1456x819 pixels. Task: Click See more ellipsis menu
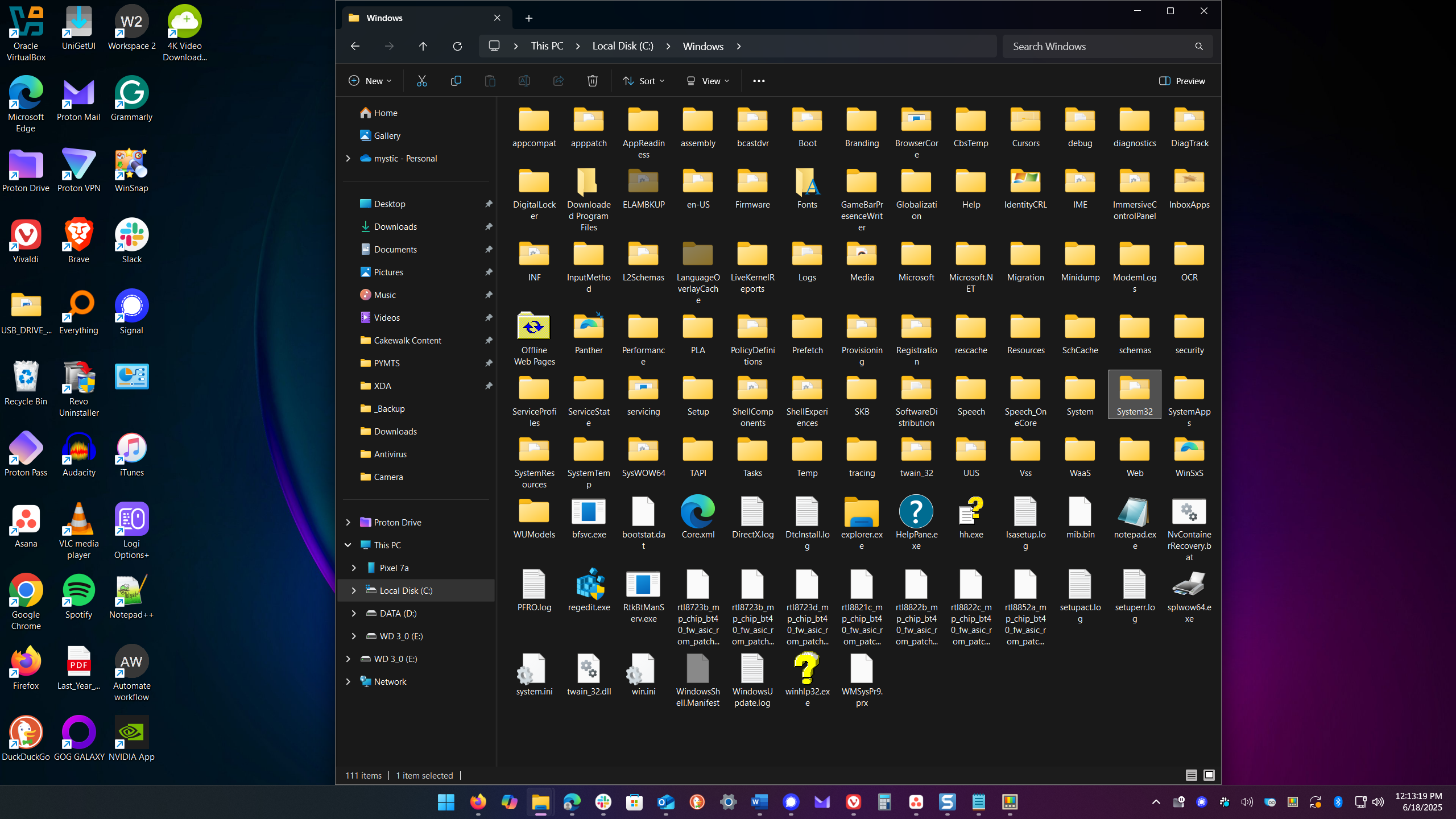point(759,81)
